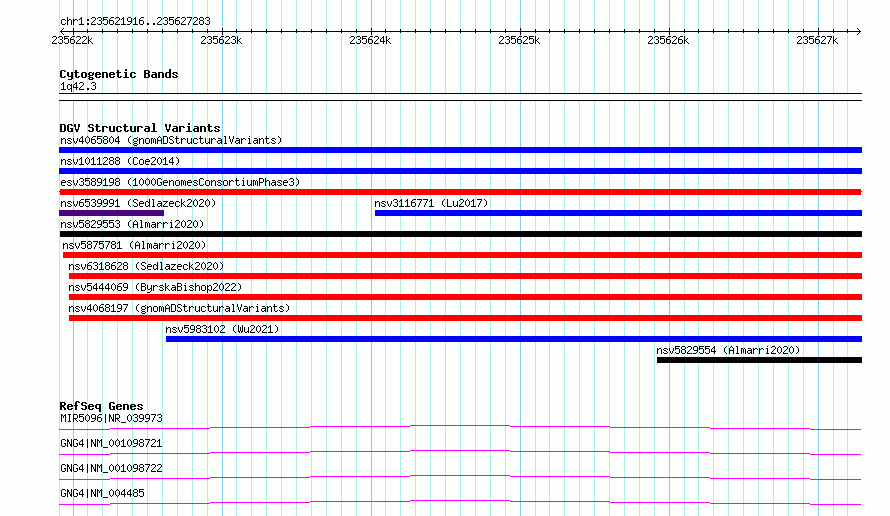
Task: Open the GNG4|NM_001098722 transcript label
Action: point(111,468)
